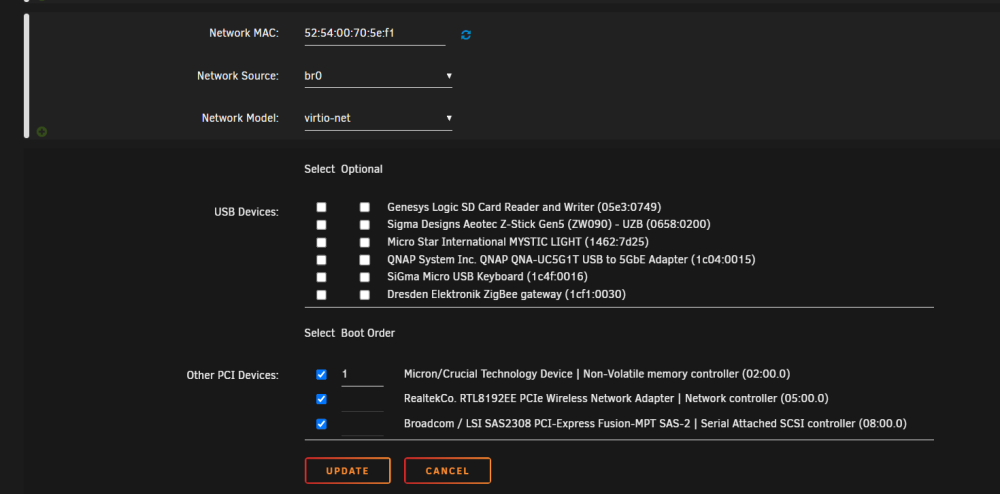This screenshot has width=1000, height=494.
Task: Mark Aeotec Z-Stick Gen5 as optional
Action: pyautogui.click(x=364, y=225)
